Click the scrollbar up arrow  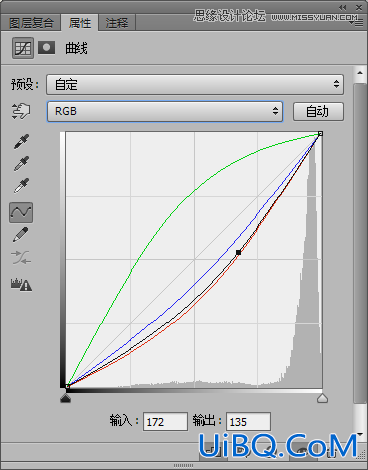[x=360, y=72]
